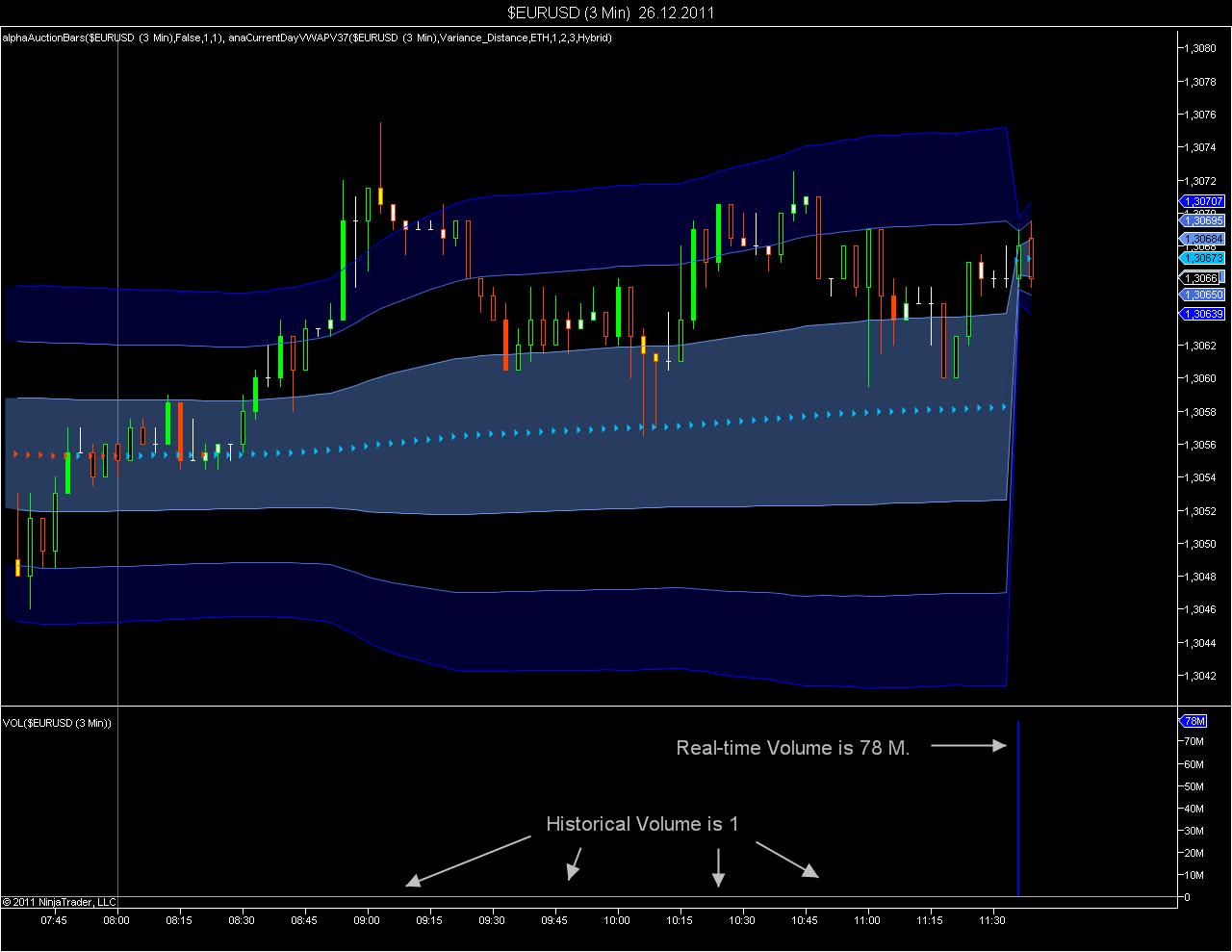1232x952 pixels.
Task: Click the 10:45 time axis label
Action: [x=805, y=920]
